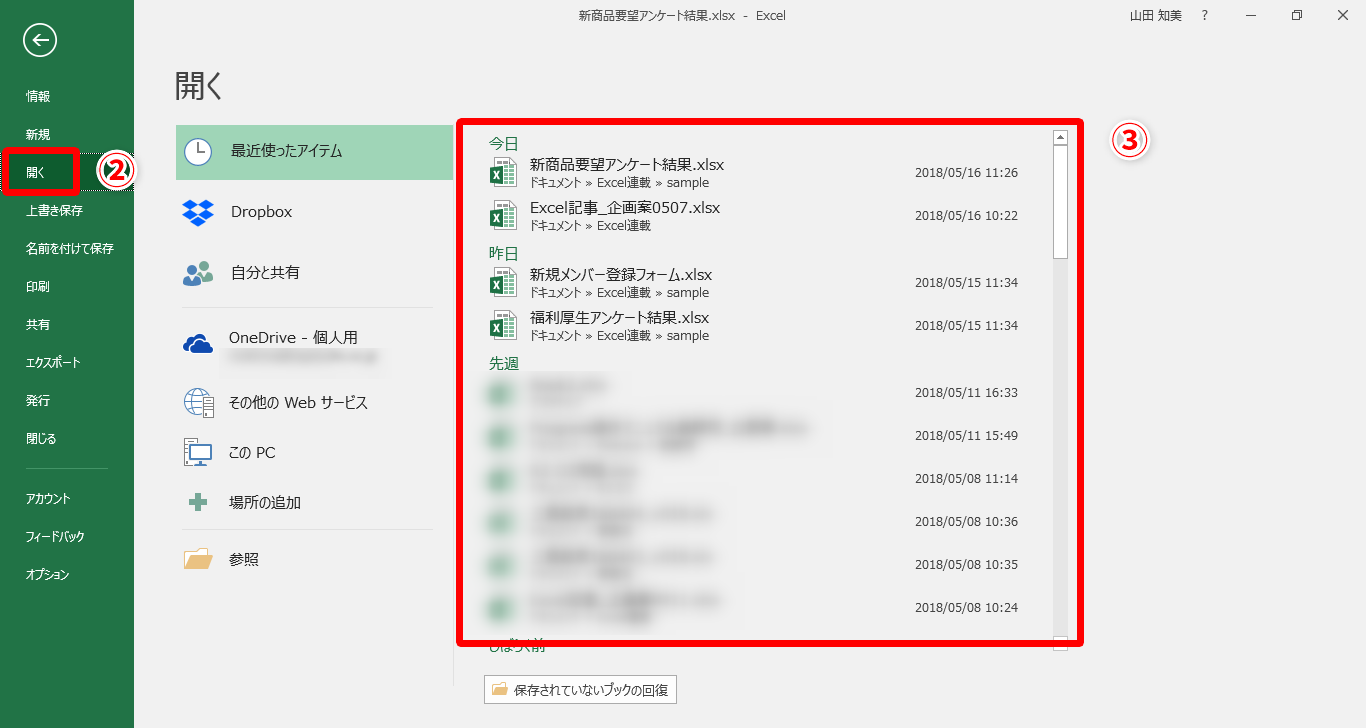Open the 自分と共有 people icon
This screenshot has height=728, width=1366.
point(198,273)
